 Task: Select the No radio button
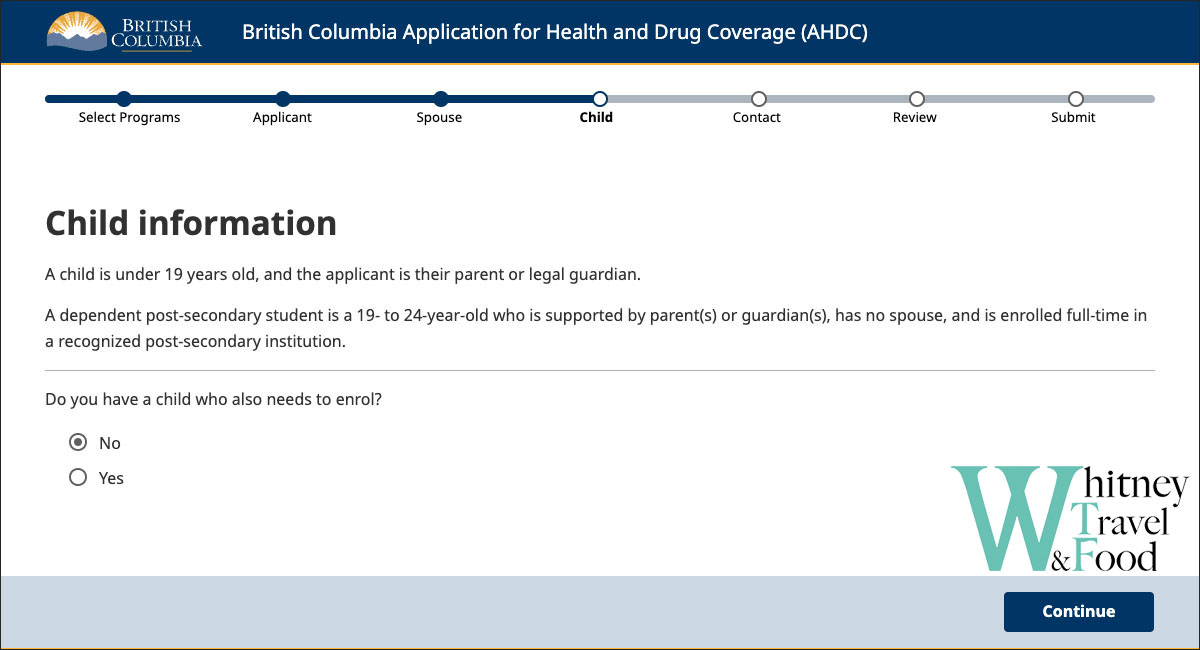[78, 443]
